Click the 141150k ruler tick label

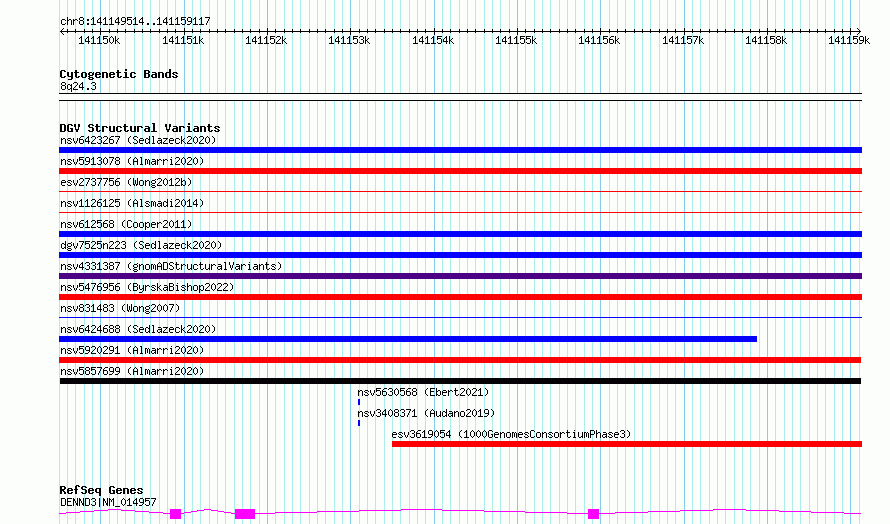coord(99,40)
